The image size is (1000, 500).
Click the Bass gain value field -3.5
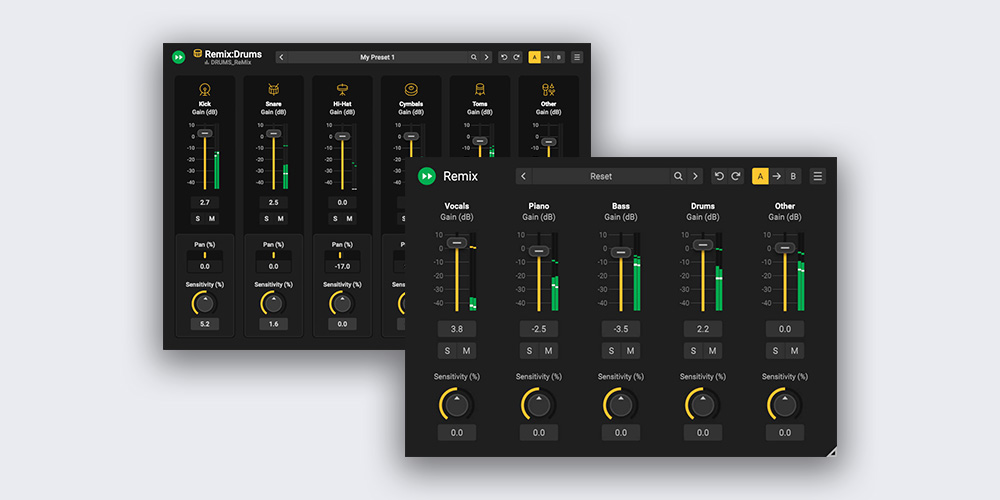point(621,329)
